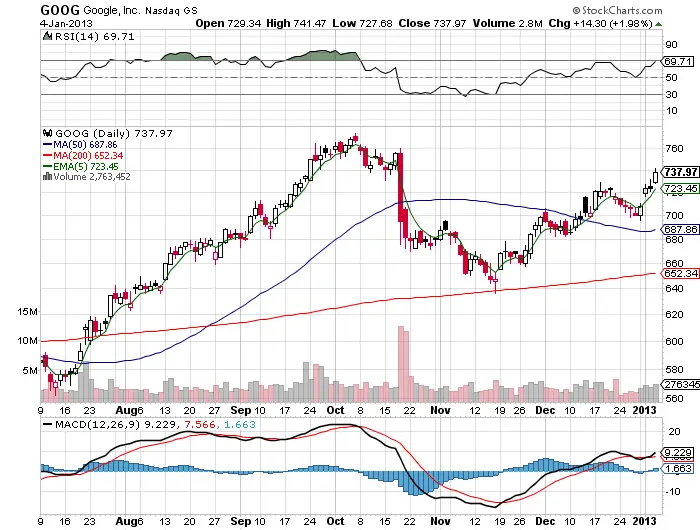Select the GOOG ticker symbol in the title
Viewport: 700px width, 530px height.
(60, 10)
